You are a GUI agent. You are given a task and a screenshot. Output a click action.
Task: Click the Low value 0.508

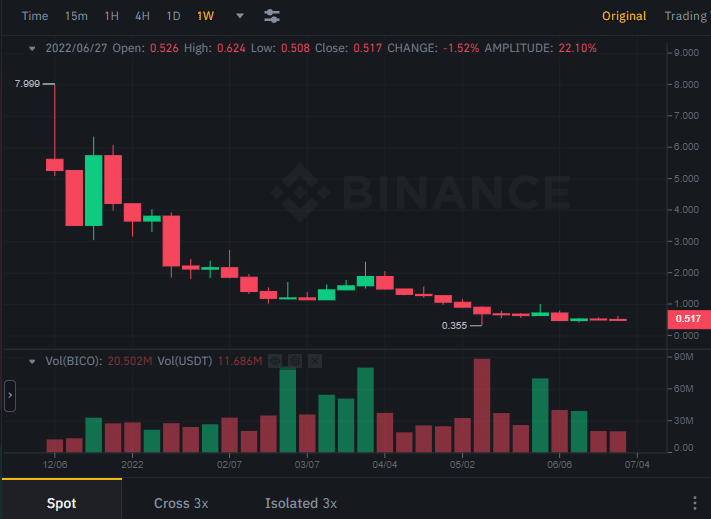[295, 48]
